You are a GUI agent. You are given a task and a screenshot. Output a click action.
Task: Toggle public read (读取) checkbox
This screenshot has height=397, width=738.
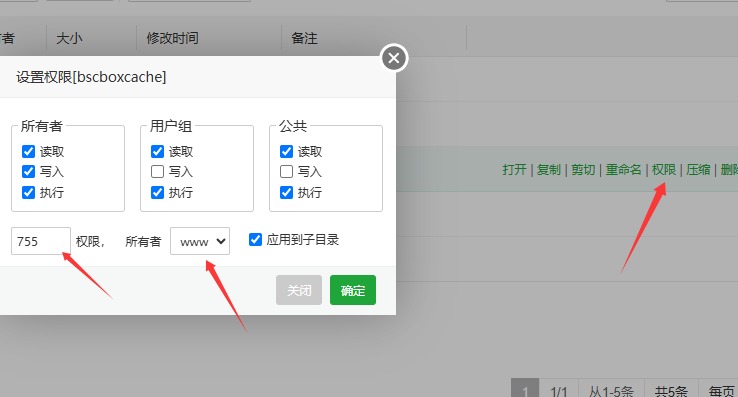coord(286,151)
